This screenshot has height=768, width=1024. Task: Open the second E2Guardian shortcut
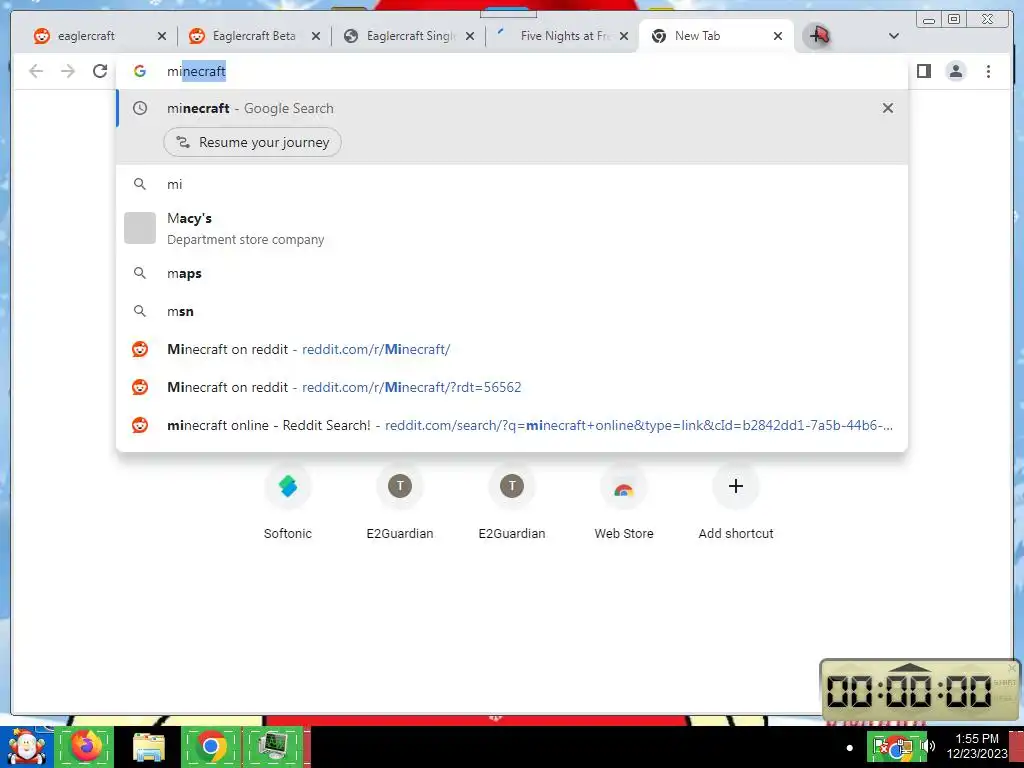coord(512,503)
